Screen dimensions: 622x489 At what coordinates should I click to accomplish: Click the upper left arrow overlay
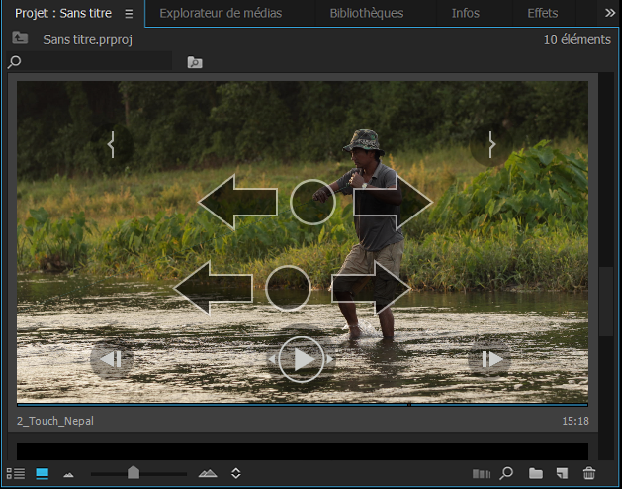tap(238, 202)
